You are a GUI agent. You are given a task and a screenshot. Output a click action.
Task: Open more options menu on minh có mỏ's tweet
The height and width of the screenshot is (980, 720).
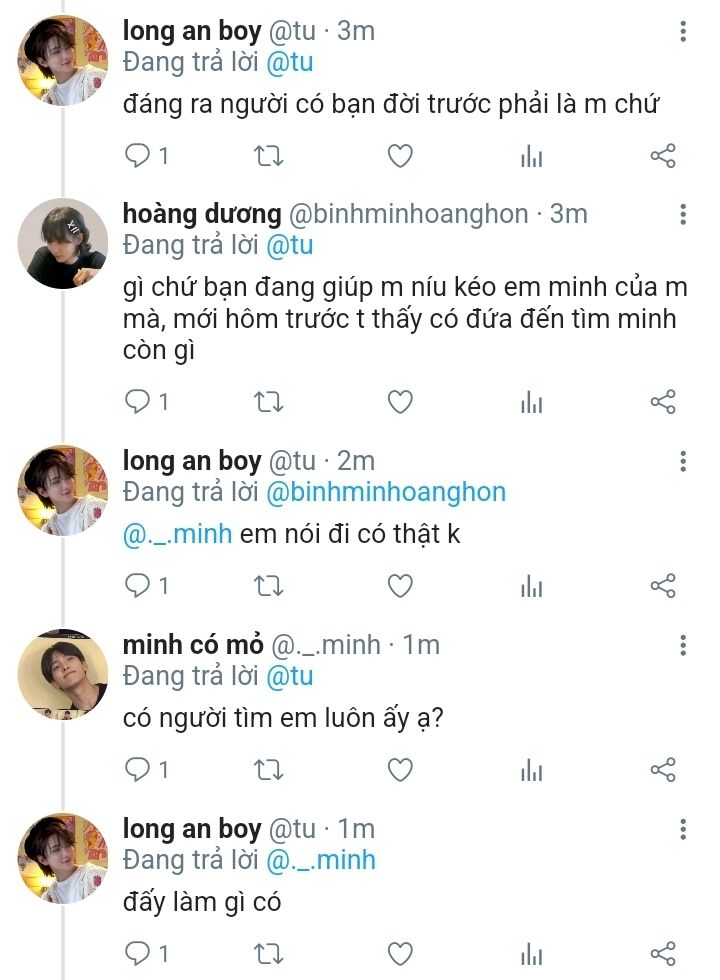(x=683, y=645)
